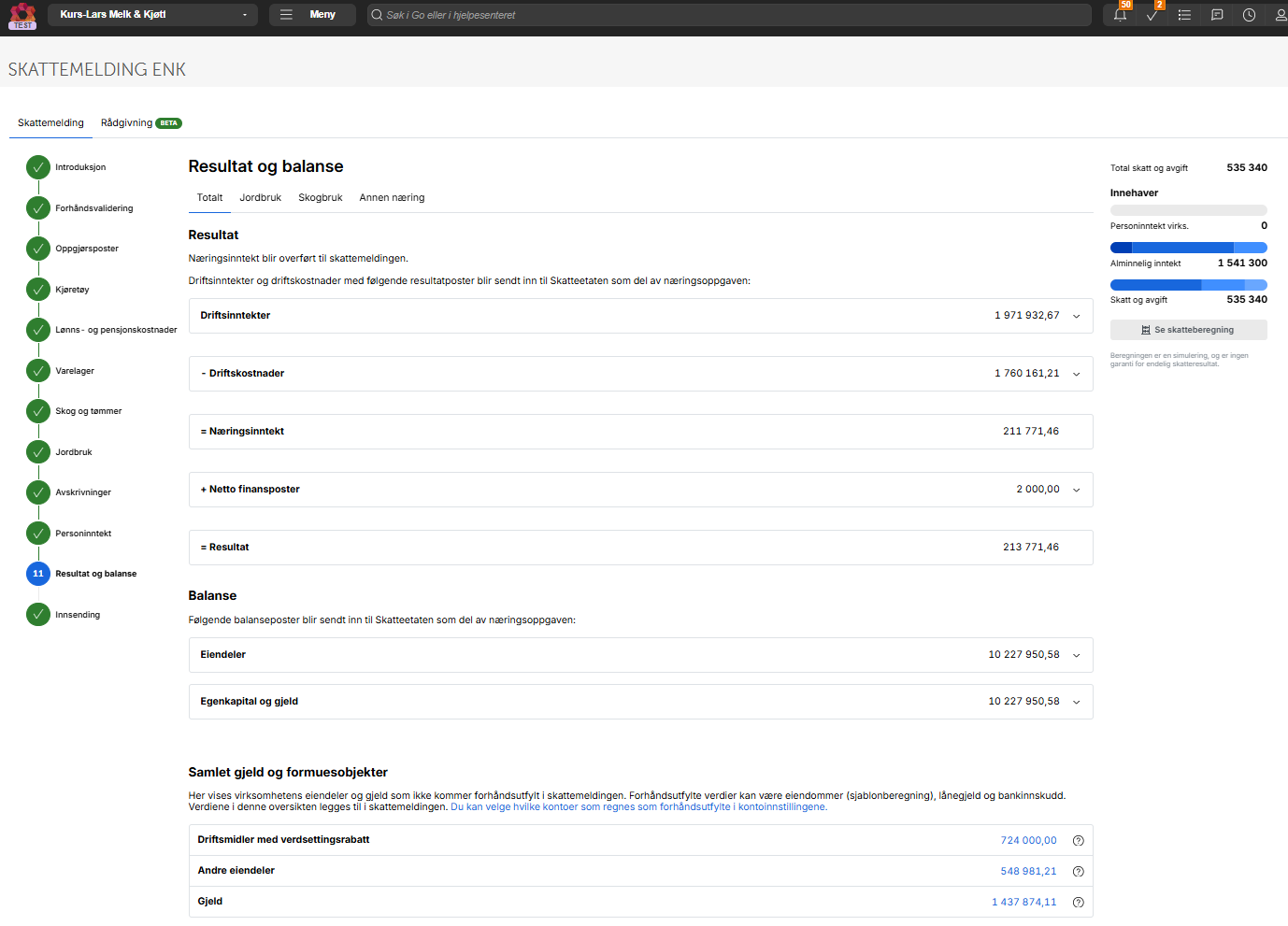Expand the Egenkapital og gjeld row
Screen dimensions: 1288x926
(x=640, y=702)
